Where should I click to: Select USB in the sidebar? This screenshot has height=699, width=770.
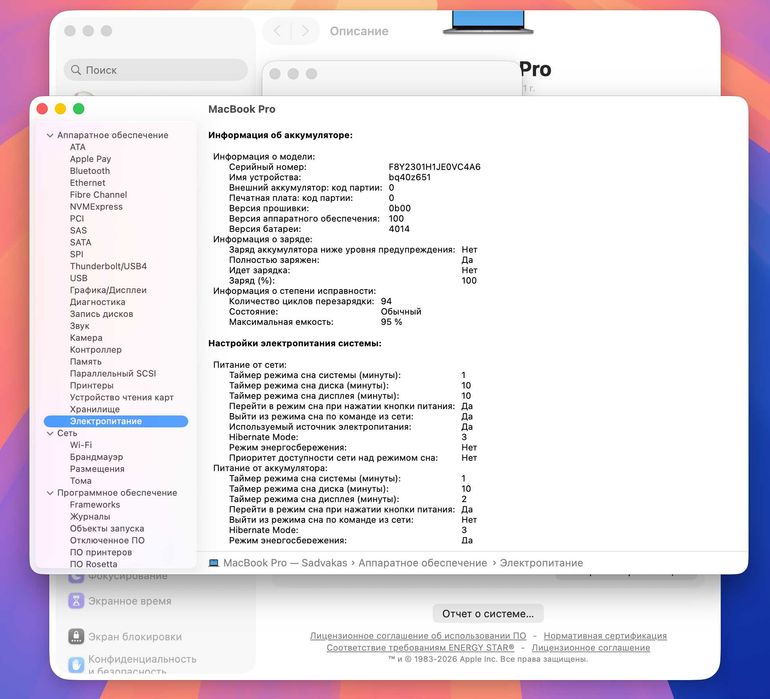pos(79,278)
